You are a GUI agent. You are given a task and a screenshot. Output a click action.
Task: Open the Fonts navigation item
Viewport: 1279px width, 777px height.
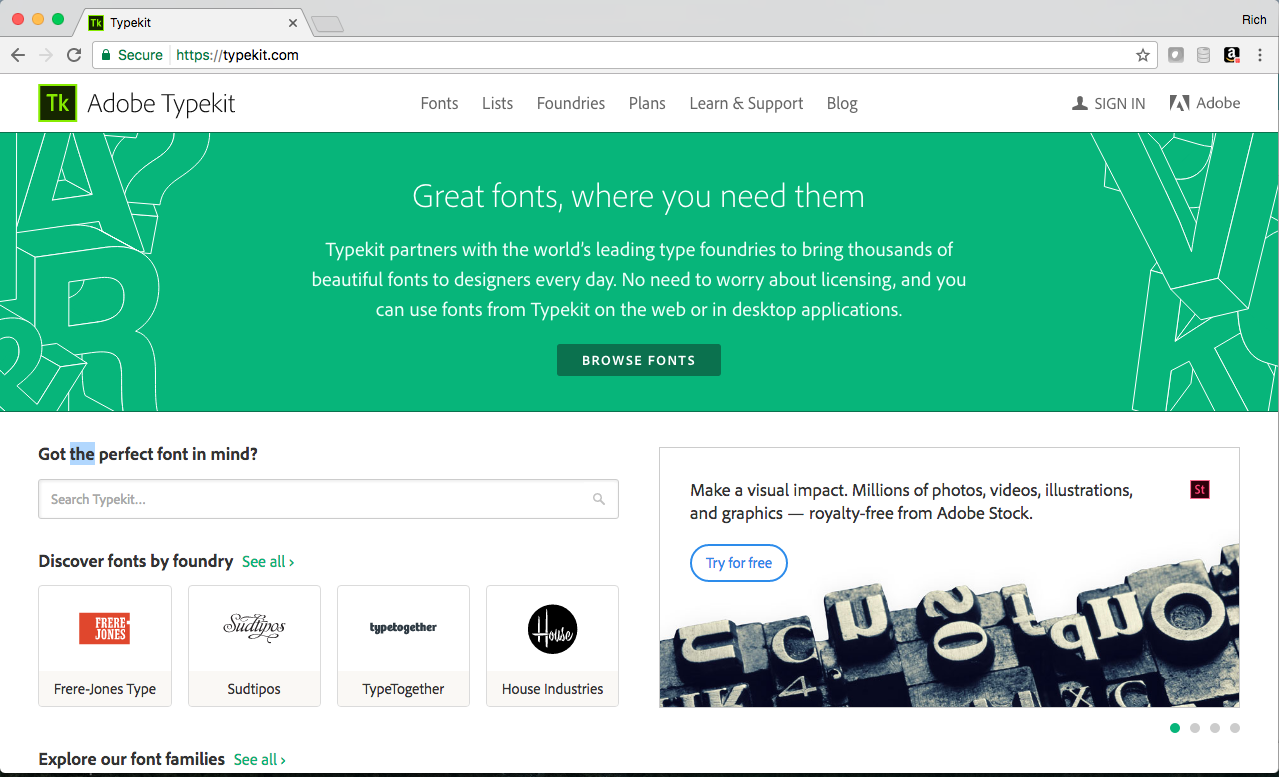pos(439,103)
